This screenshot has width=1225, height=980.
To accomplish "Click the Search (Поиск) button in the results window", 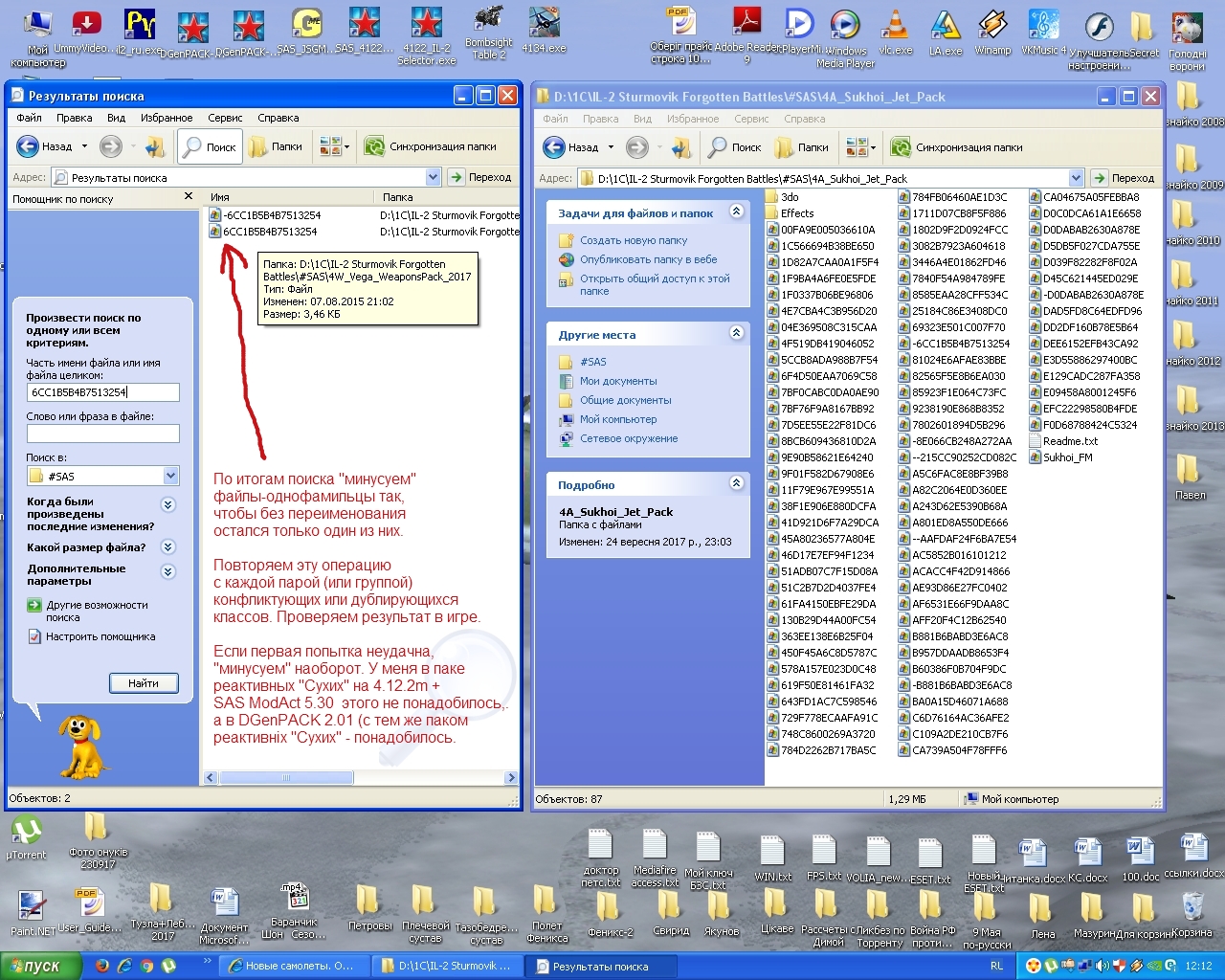I will pyautogui.click(x=209, y=146).
